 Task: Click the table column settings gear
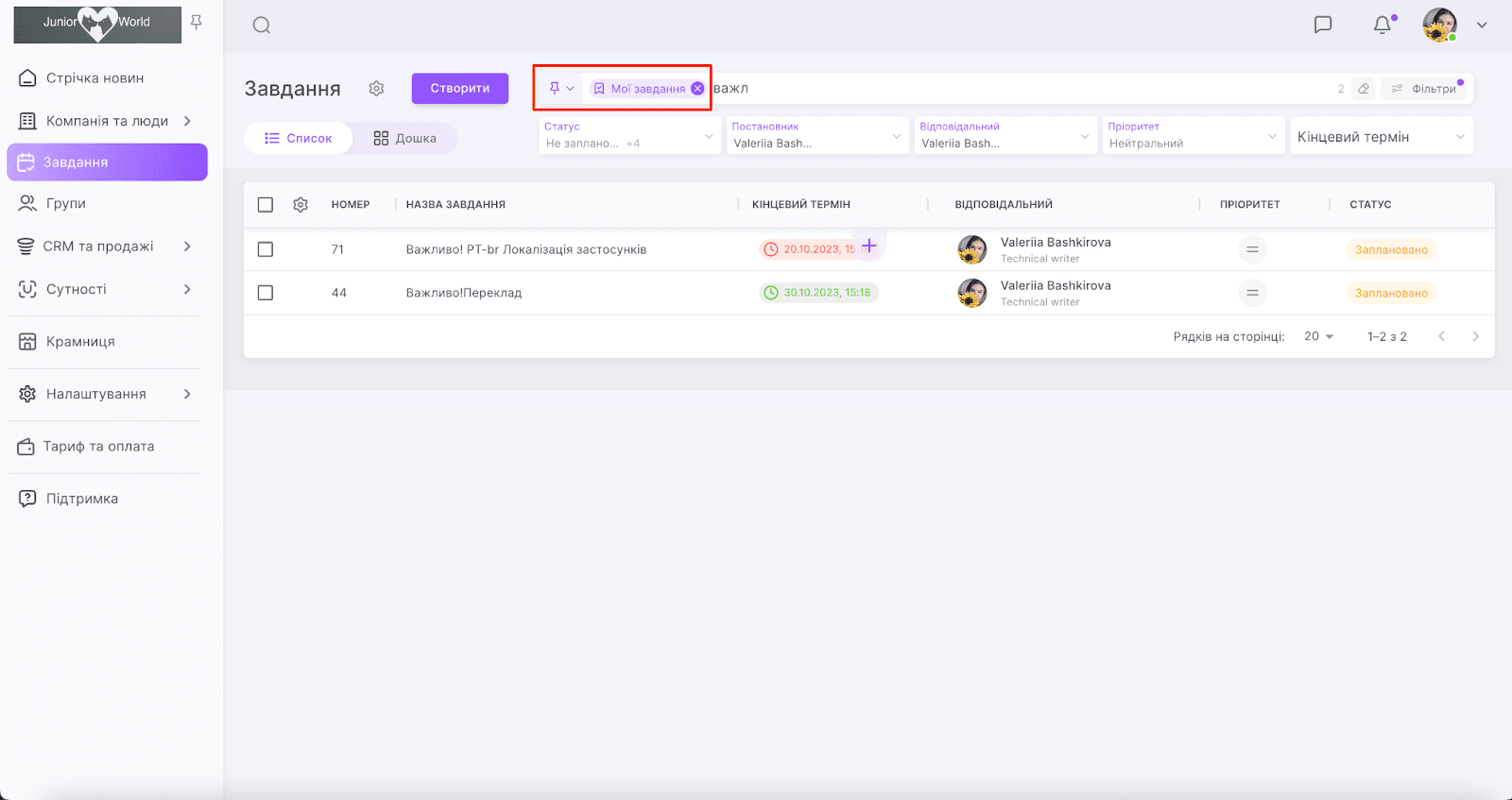[301, 205]
